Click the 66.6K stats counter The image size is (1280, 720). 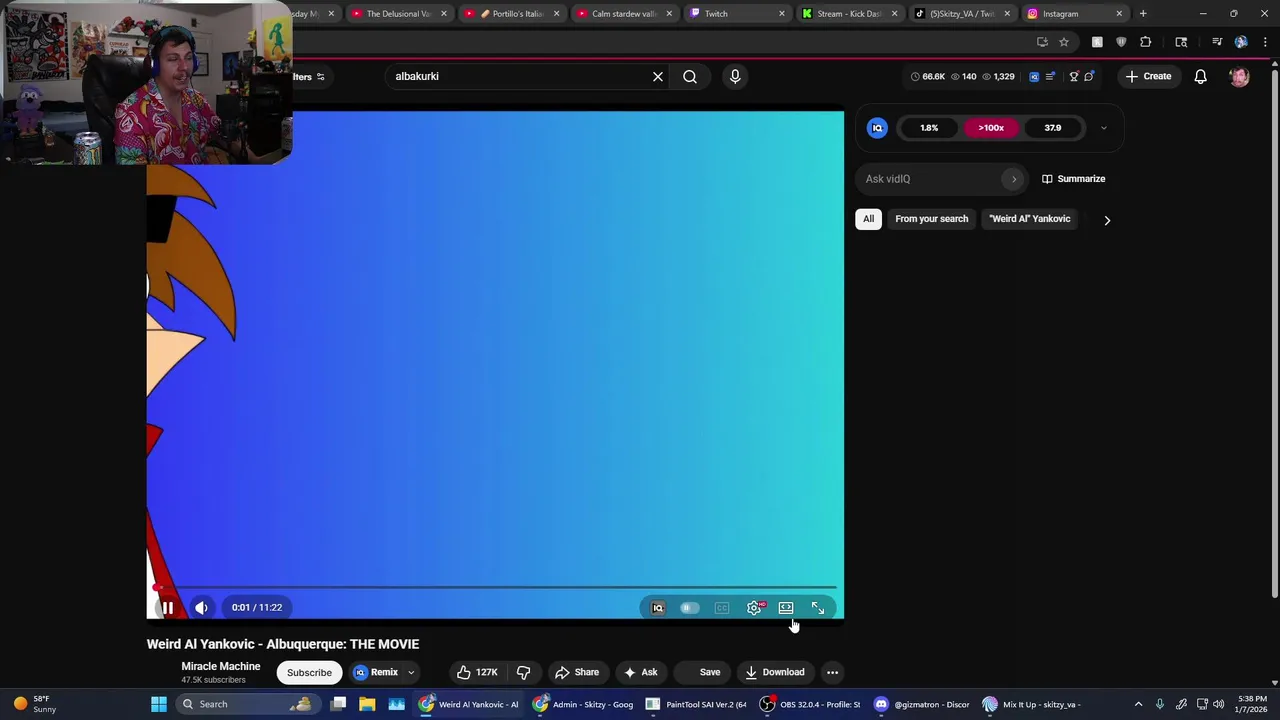coord(928,77)
